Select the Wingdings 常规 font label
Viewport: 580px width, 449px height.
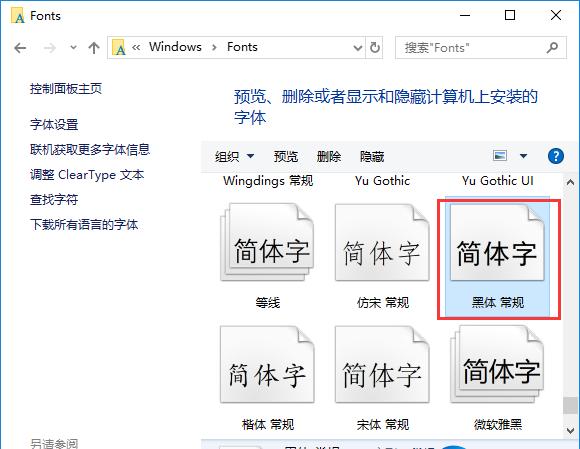pyautogui.click(x=268, y=181)
